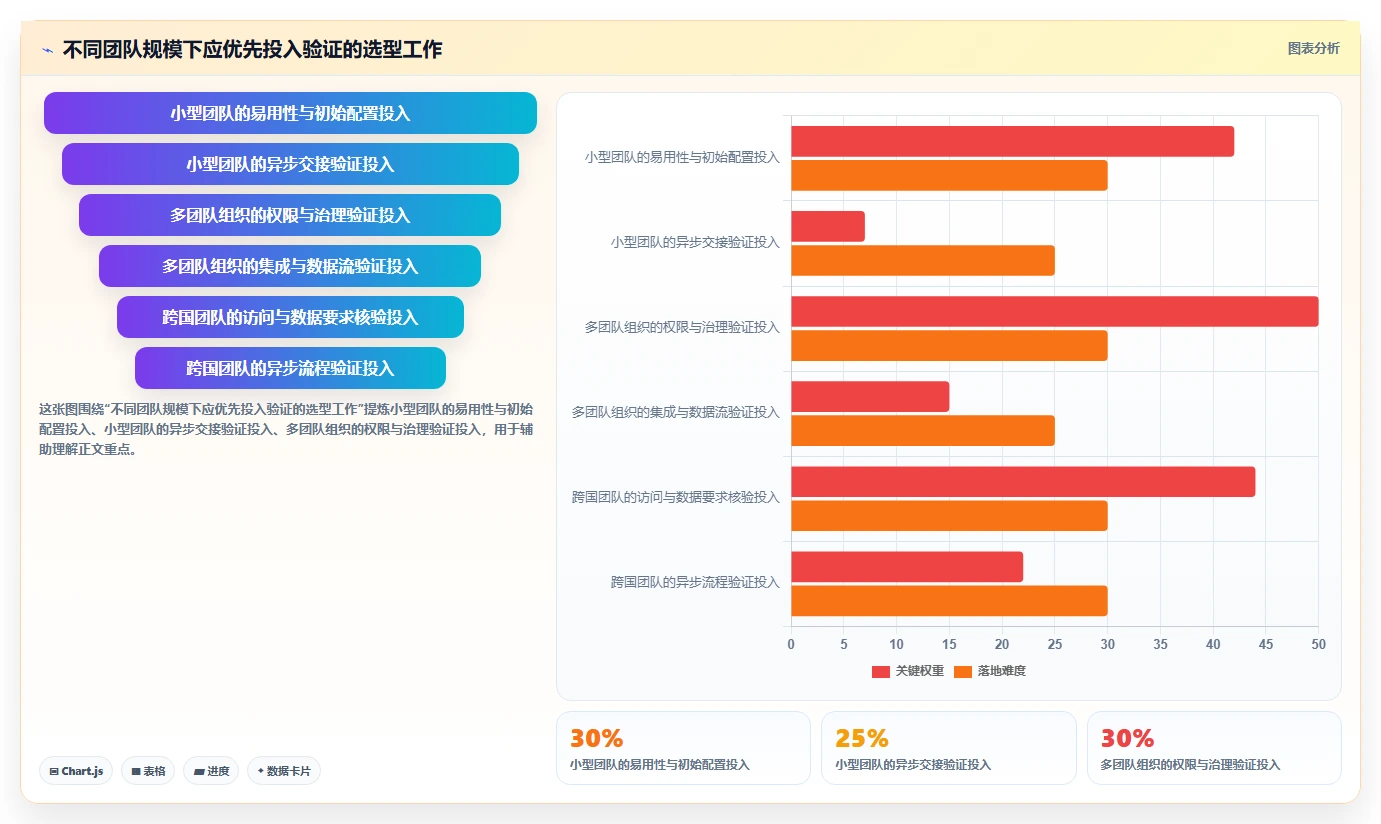Viewport: 1381px width, 824px height.
Task: Click red 关键权重 bar for 跨国团队的访问与数据要求核验投入
Action: 1023,481
